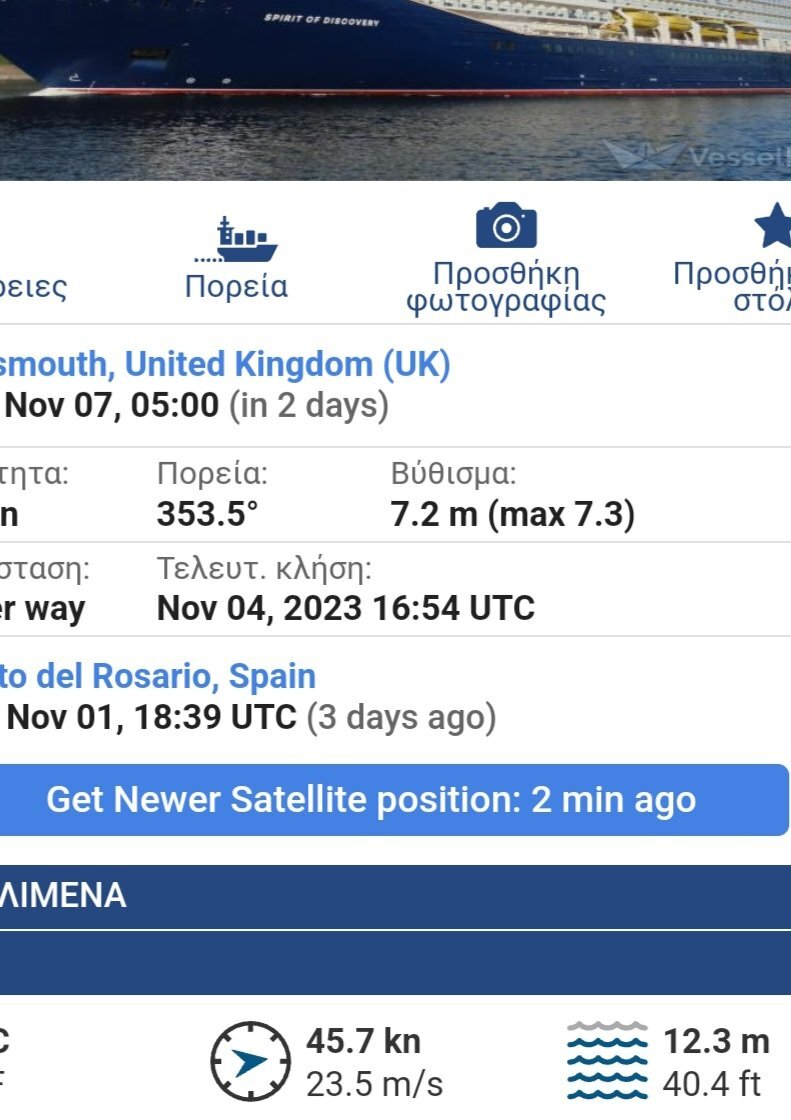791x1120 pixels.
Task: Open the Portsmouth, United Kingdom destination link
Action: pyautogui.click(x=225, y=364)
